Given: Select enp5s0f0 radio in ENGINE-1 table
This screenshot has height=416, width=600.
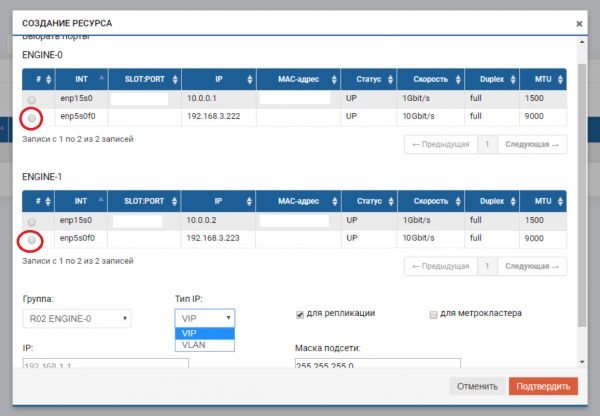Looking at the screenshot, I should point(32,240).
